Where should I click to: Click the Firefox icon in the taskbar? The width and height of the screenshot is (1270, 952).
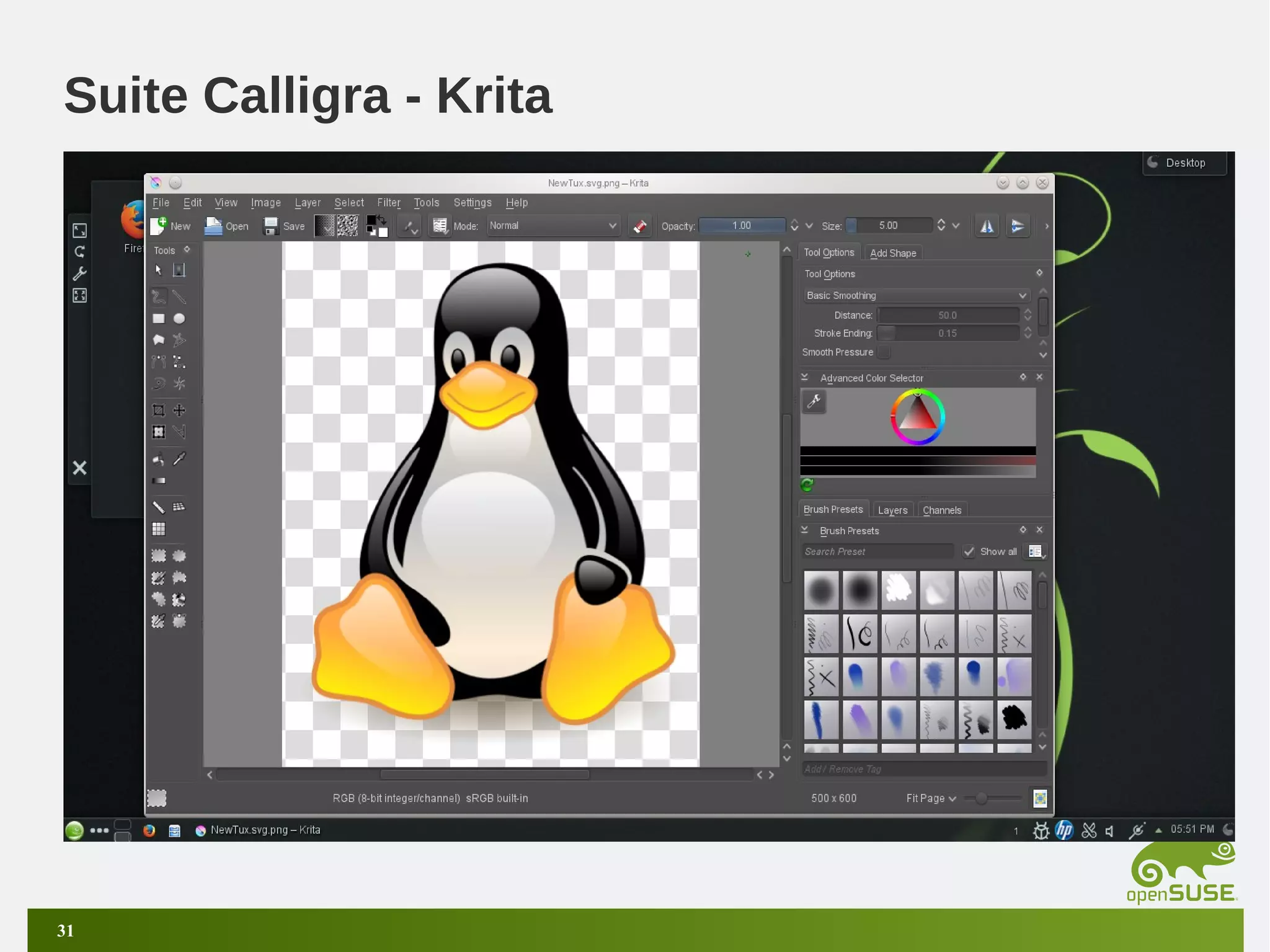149,830
